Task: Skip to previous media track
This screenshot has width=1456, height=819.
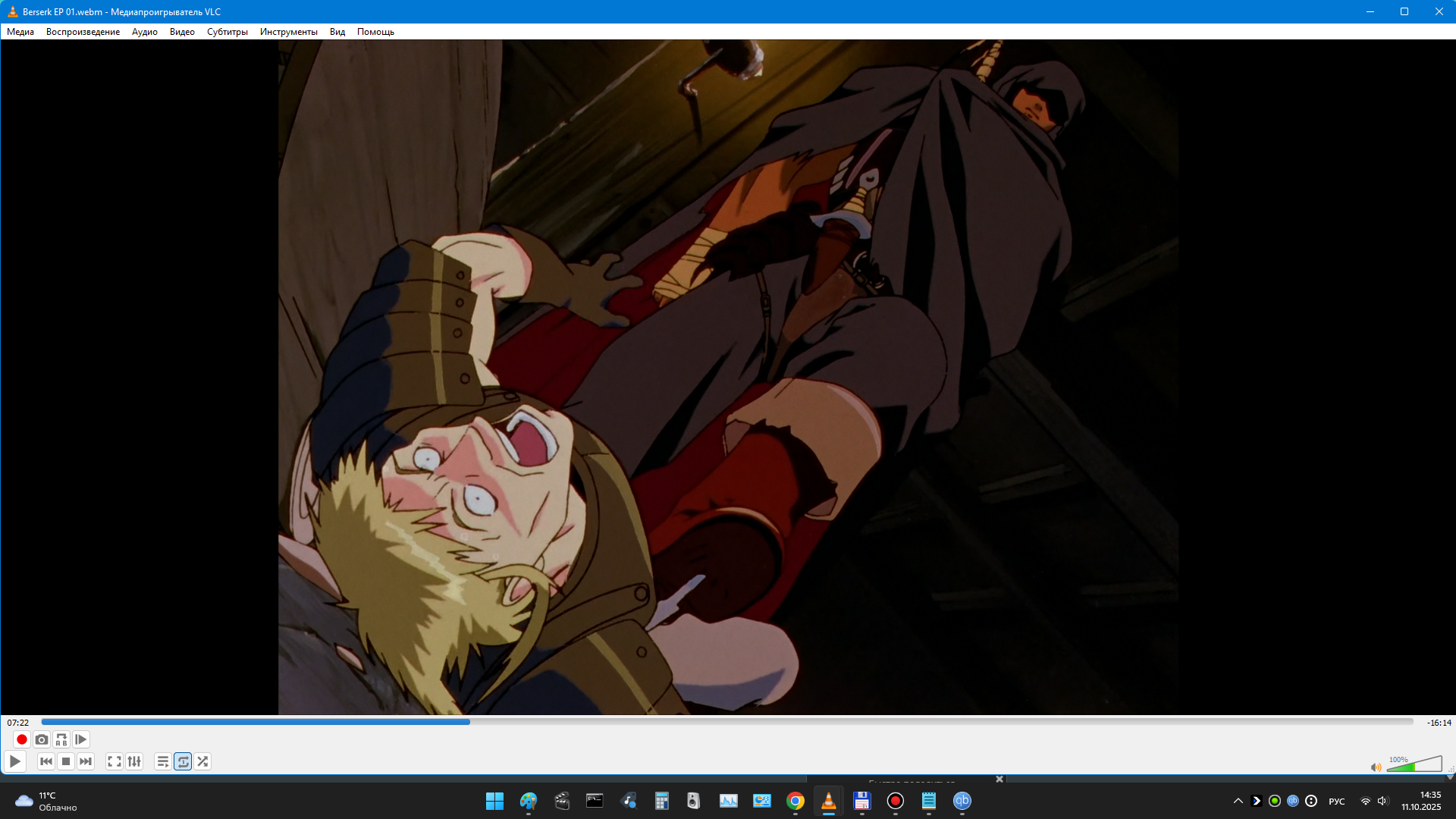Action: [46, 761]
